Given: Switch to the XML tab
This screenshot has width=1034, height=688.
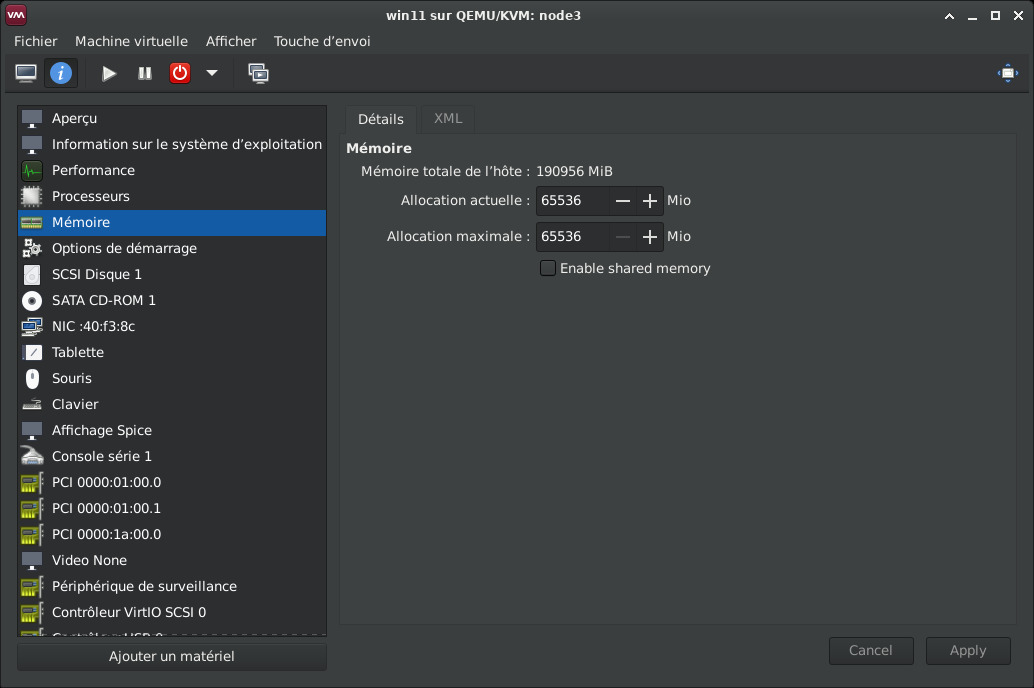Looking at the screenshot, I should tap(448, 119).
